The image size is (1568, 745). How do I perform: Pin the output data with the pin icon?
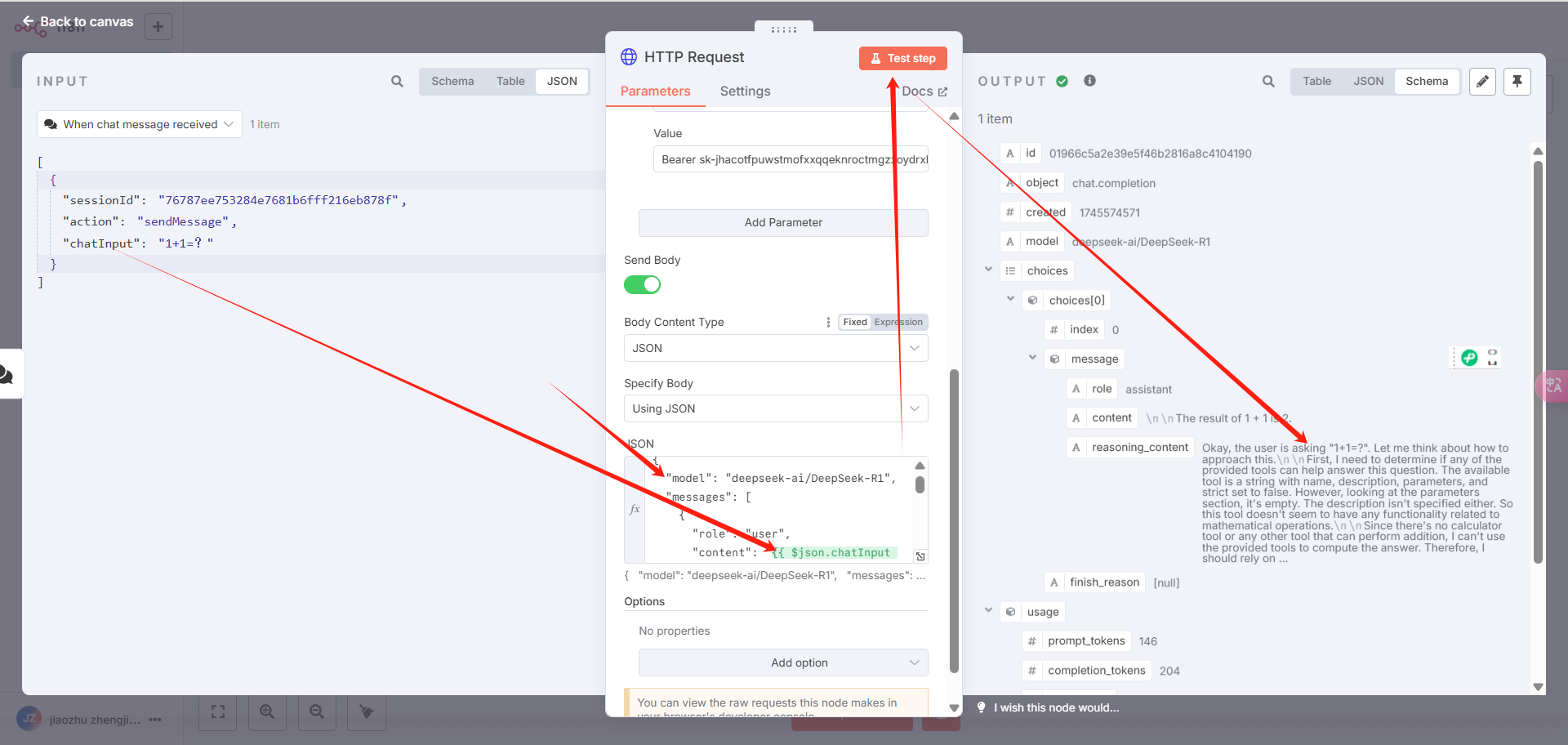pos(1517,81)
